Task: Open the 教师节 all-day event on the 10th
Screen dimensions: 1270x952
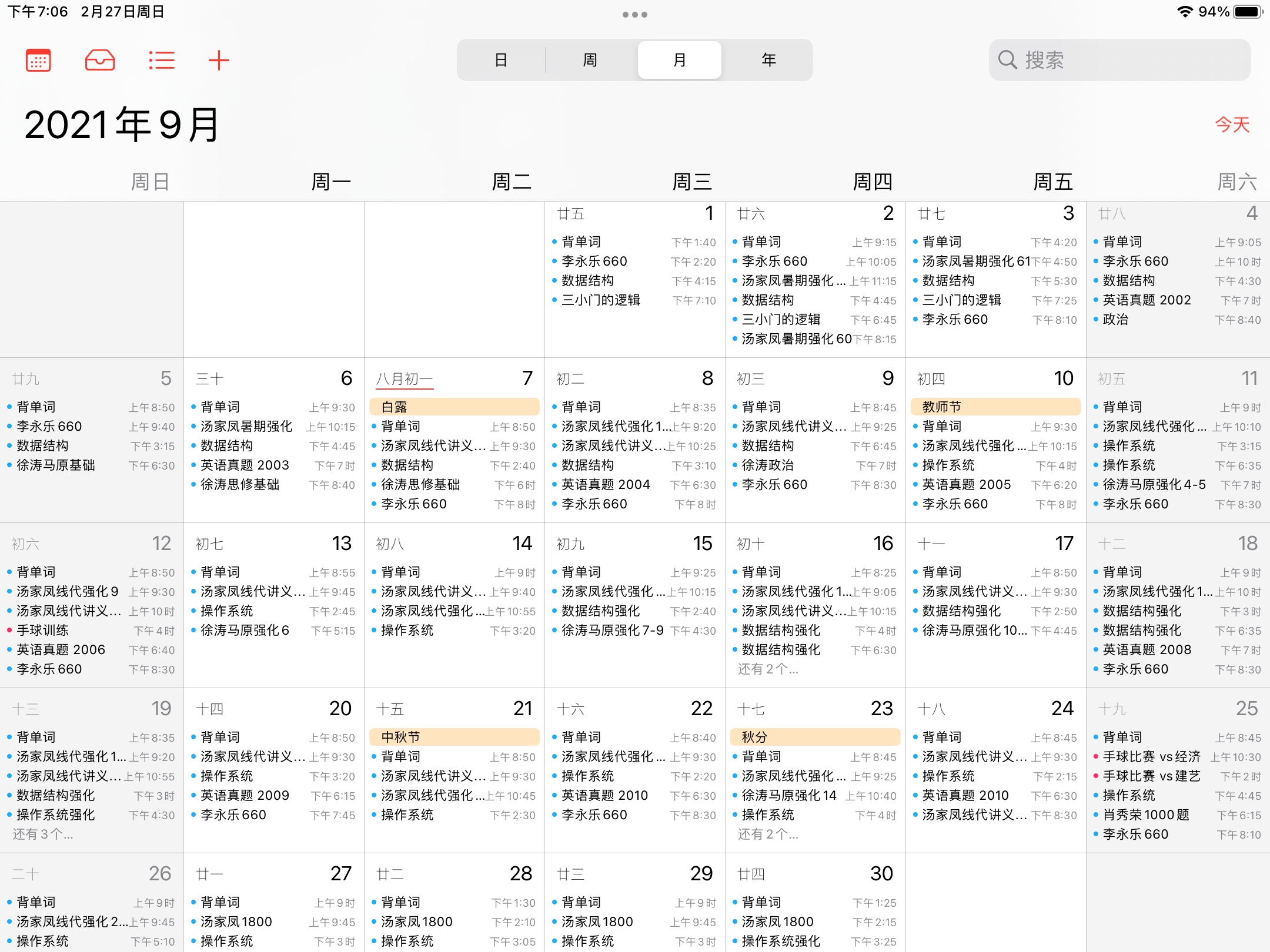Action: (996, 407)
